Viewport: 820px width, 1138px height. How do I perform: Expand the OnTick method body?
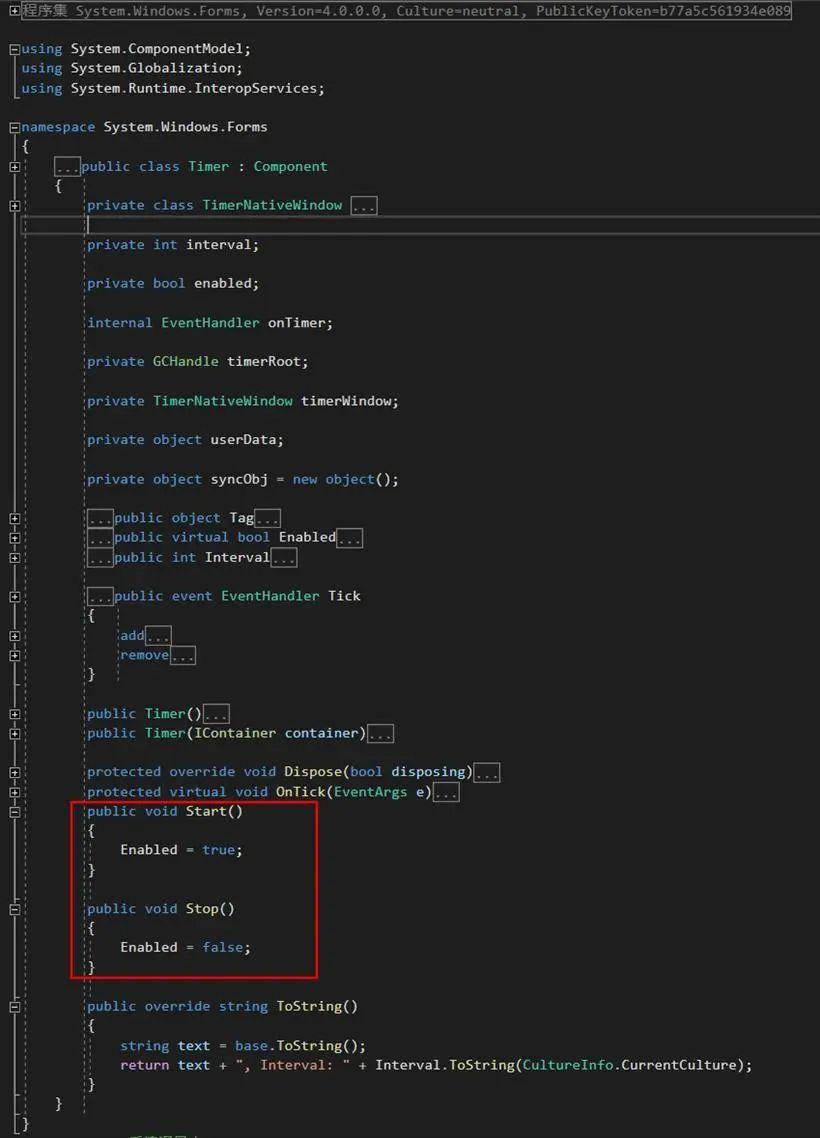[445, 791]
